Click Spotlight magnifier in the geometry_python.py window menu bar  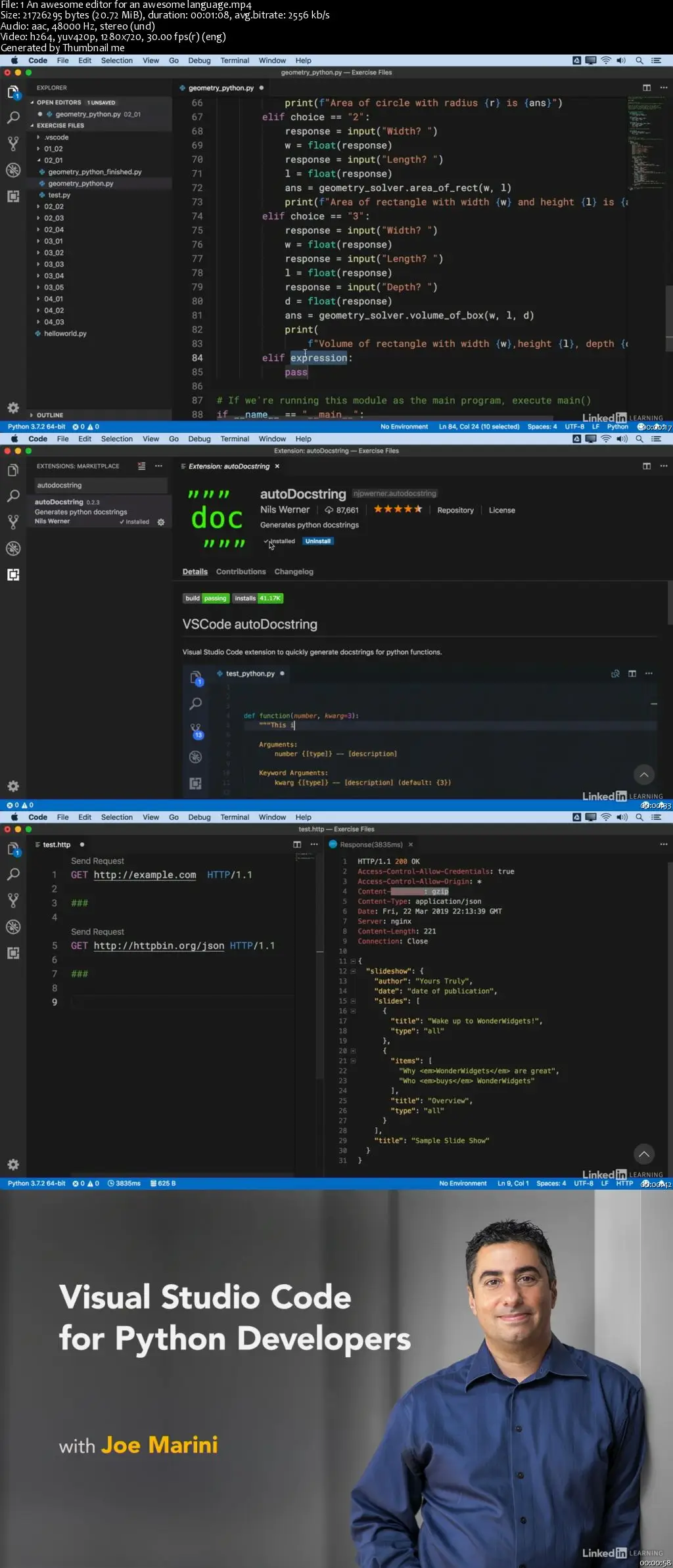click(639, 60)
